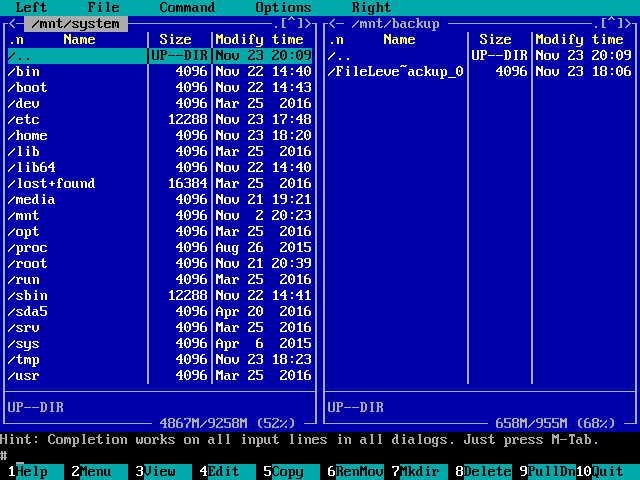Viewport: 640px width, 480px height.
Task: Click the /etc size value 12288
Action: (x=188, y=119)
